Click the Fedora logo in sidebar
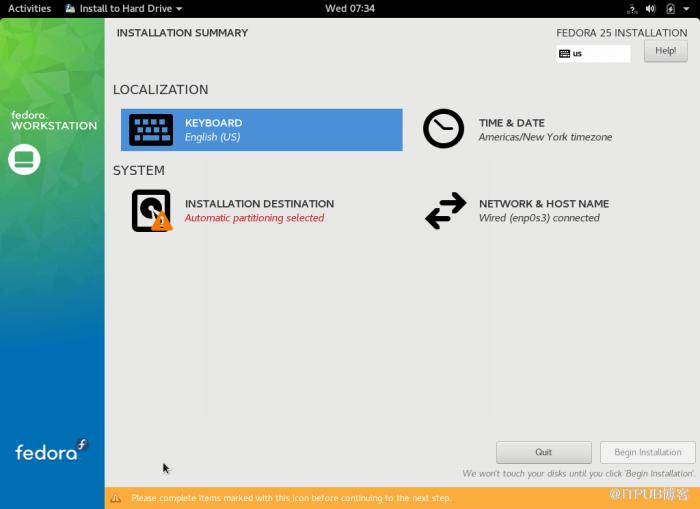 pyautogui.click(x=51, y=450)
